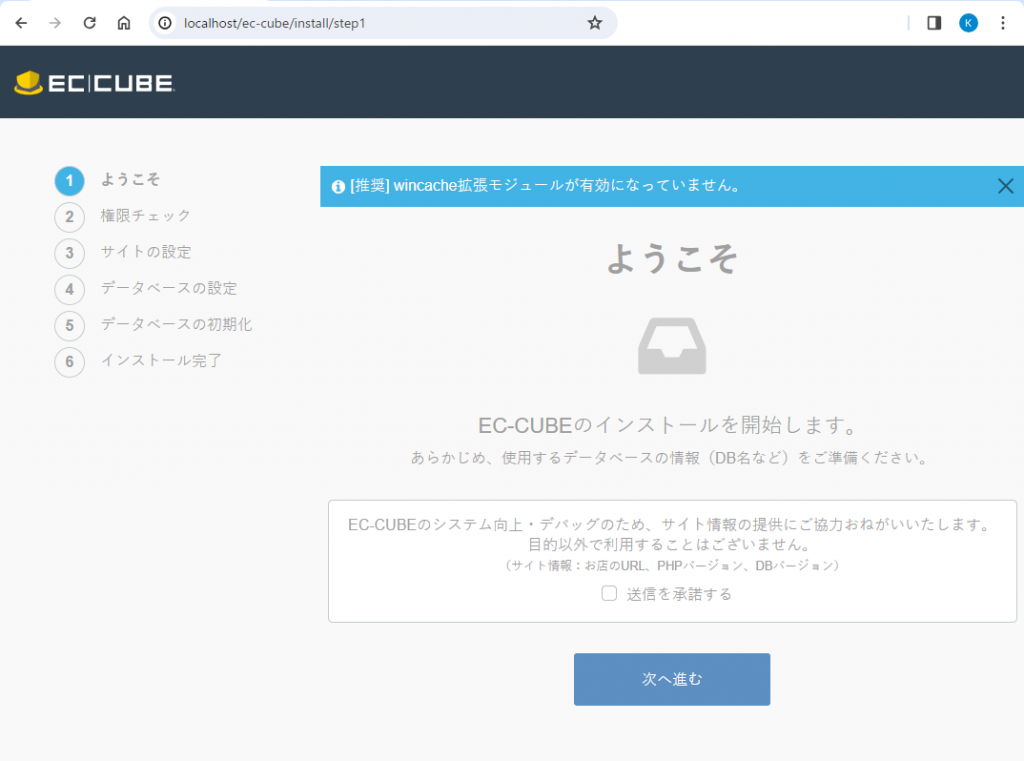Screen dimensions: 1024x761
Task: Open the Chrome profile avatar
Action: pyautogui.click(x=968, y=23)
